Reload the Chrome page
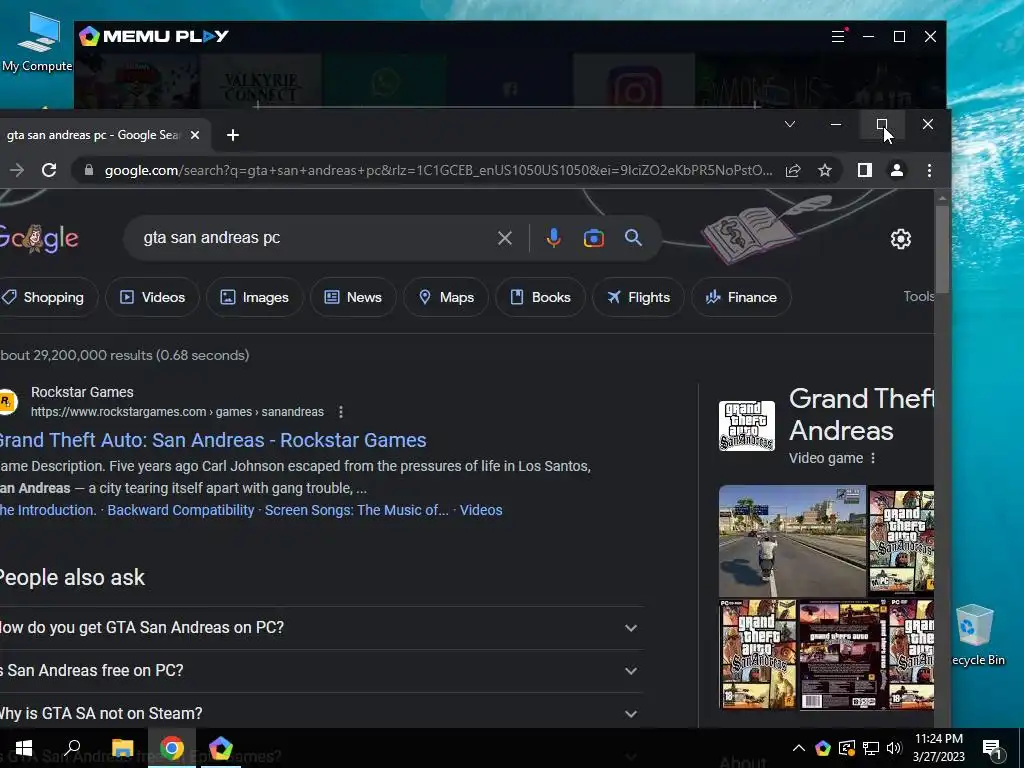Screen dimensions: 1024x768 click(x=49, y=170)
